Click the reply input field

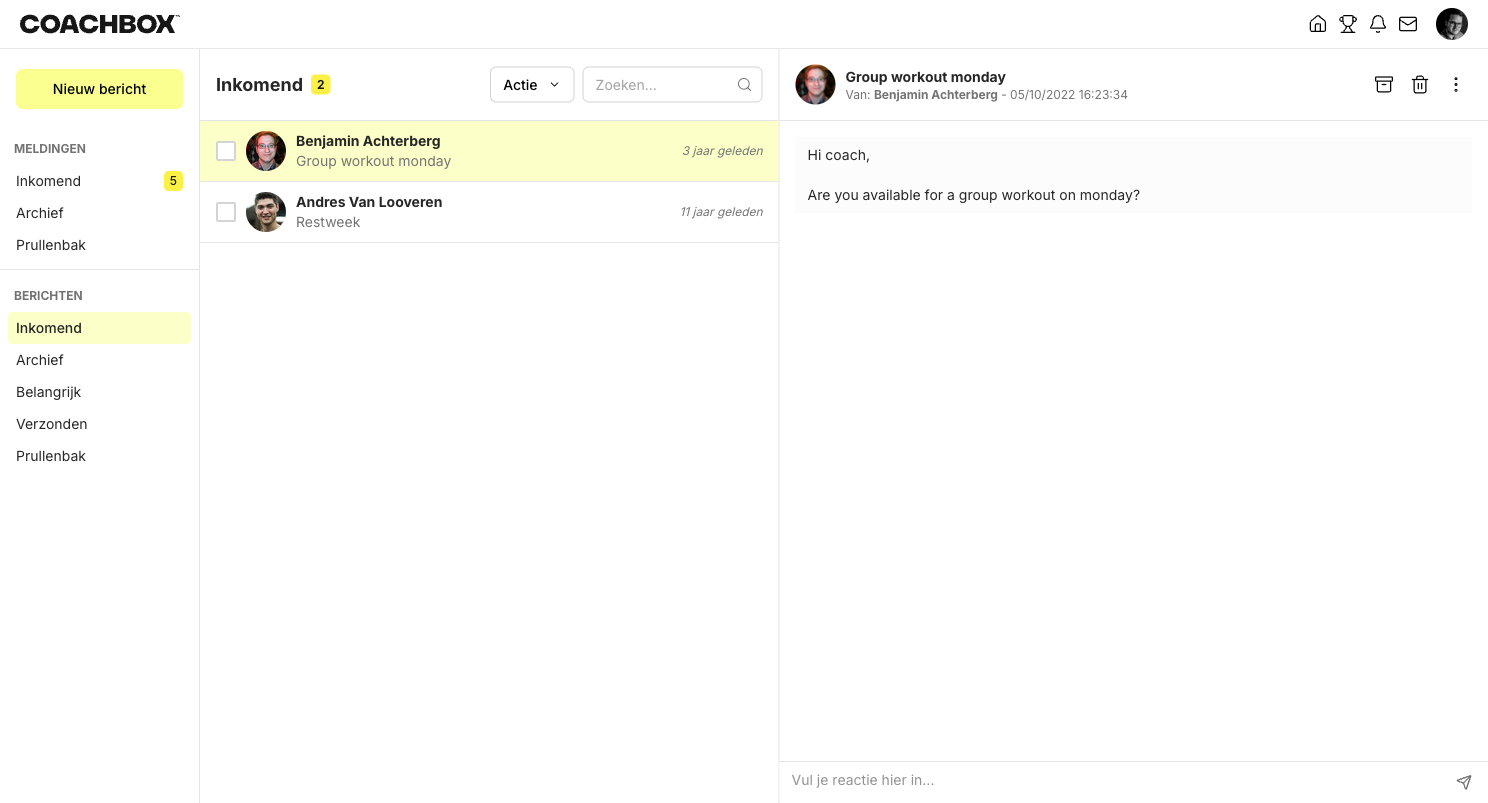pos(1115,780)
